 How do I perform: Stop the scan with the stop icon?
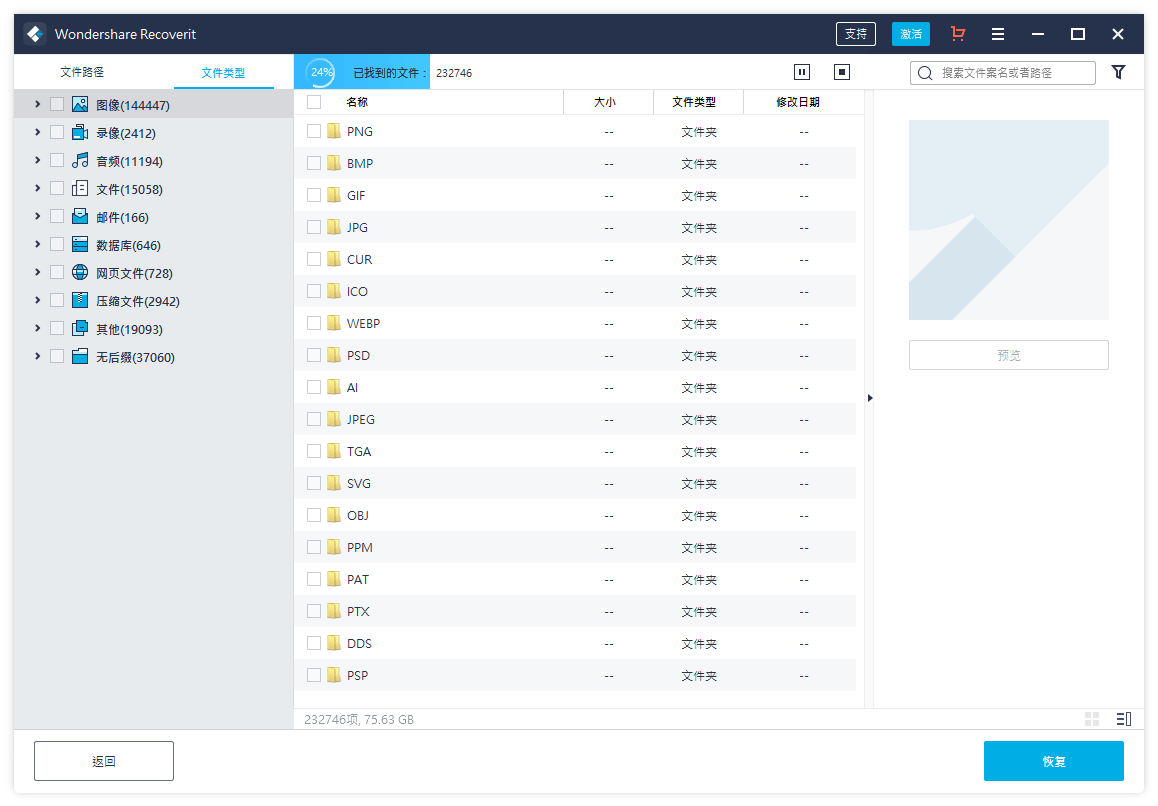842,72
